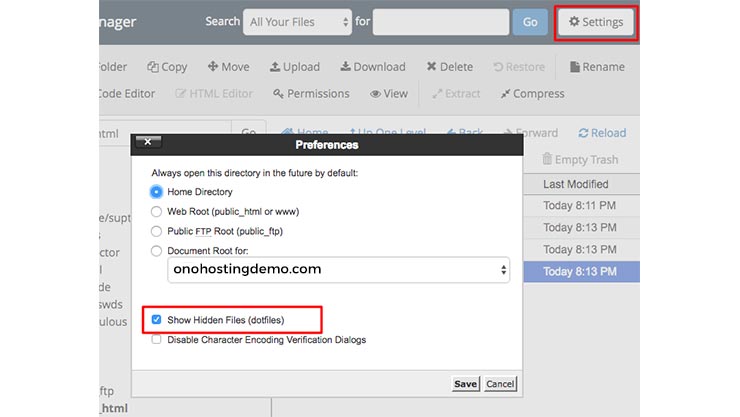Select the Move tool

coord(228,67)
